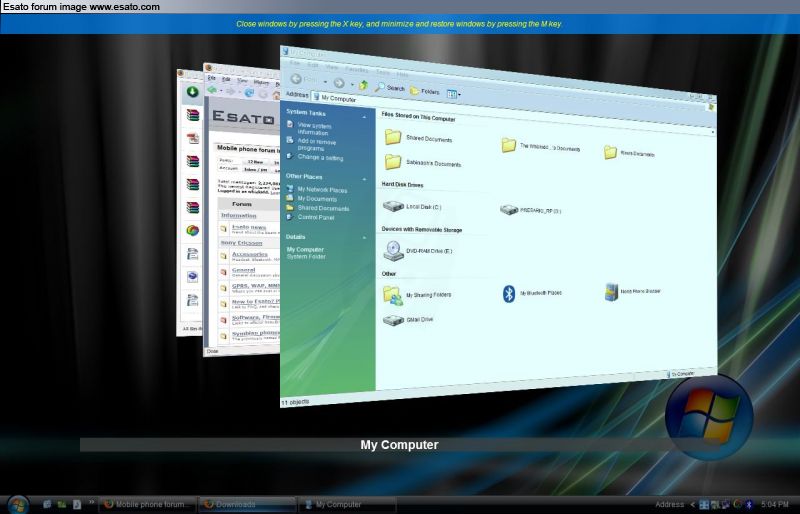
Task: Click the Downloads taskbar button
Action: click(247, 504)
